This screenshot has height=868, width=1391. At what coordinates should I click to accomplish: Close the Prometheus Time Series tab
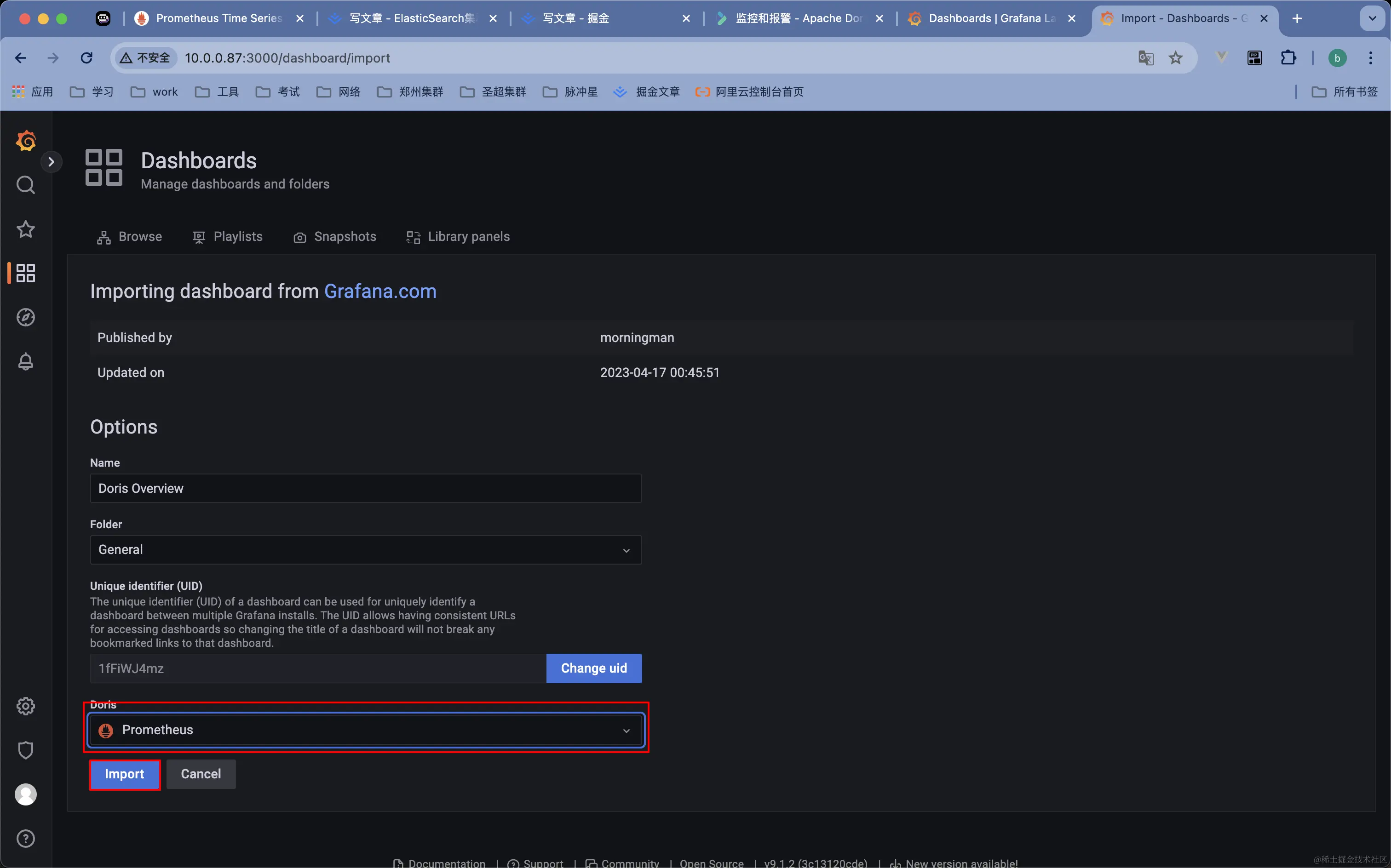(x=300, y=18)
